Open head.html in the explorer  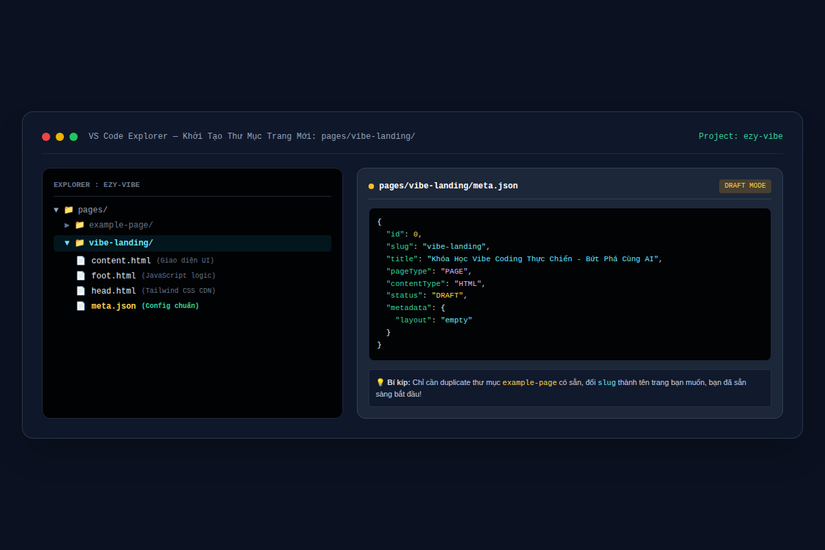(113, 291)
